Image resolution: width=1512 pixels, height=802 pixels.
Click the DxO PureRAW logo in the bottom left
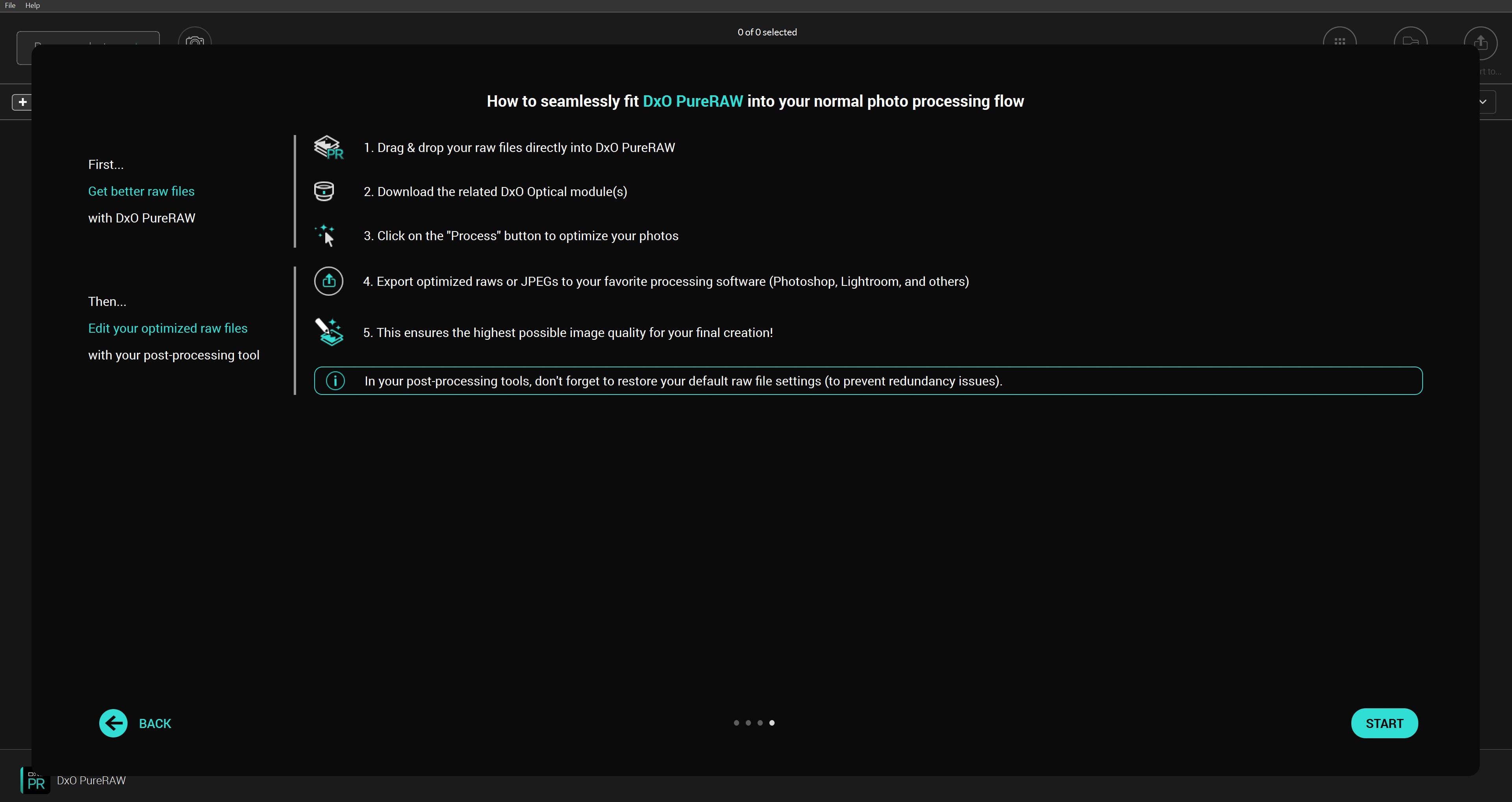pos(35,781)
